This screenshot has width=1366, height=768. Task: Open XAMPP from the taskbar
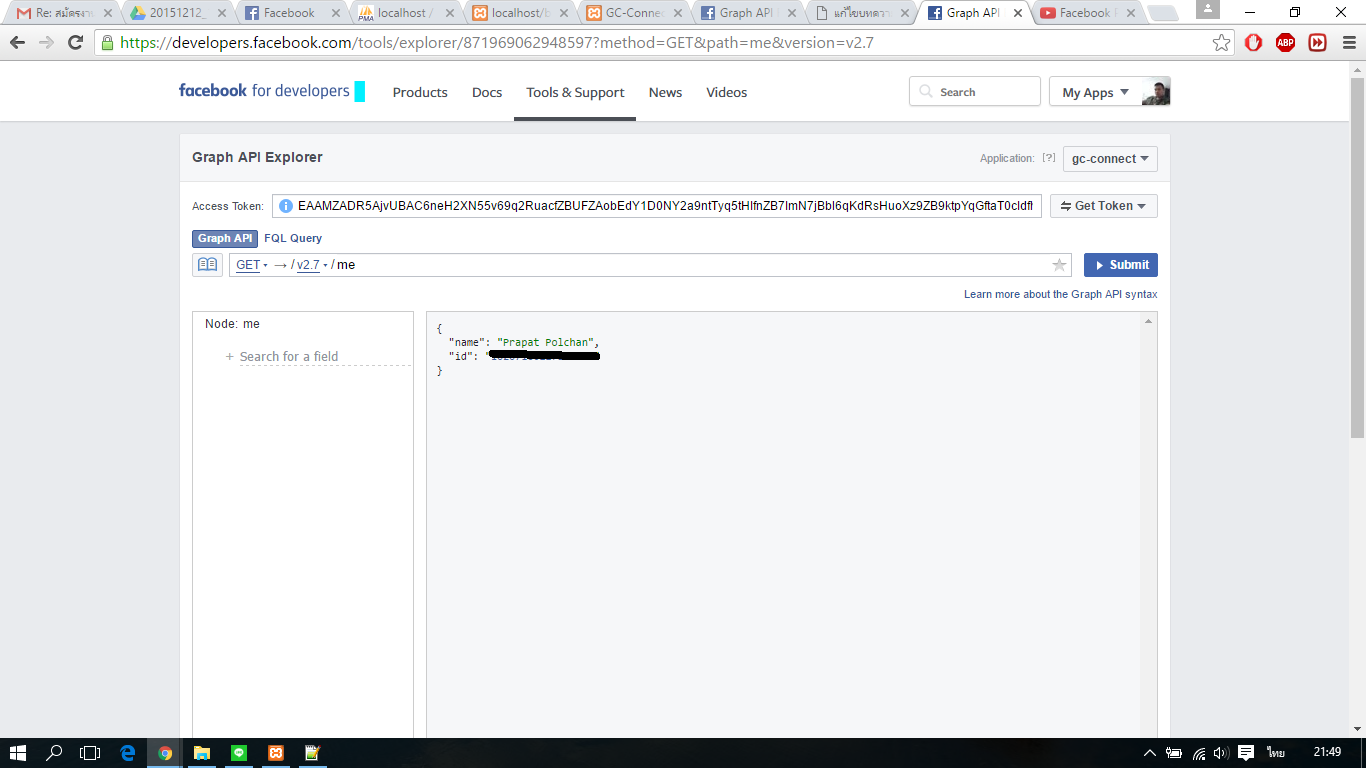click(276, 753)
